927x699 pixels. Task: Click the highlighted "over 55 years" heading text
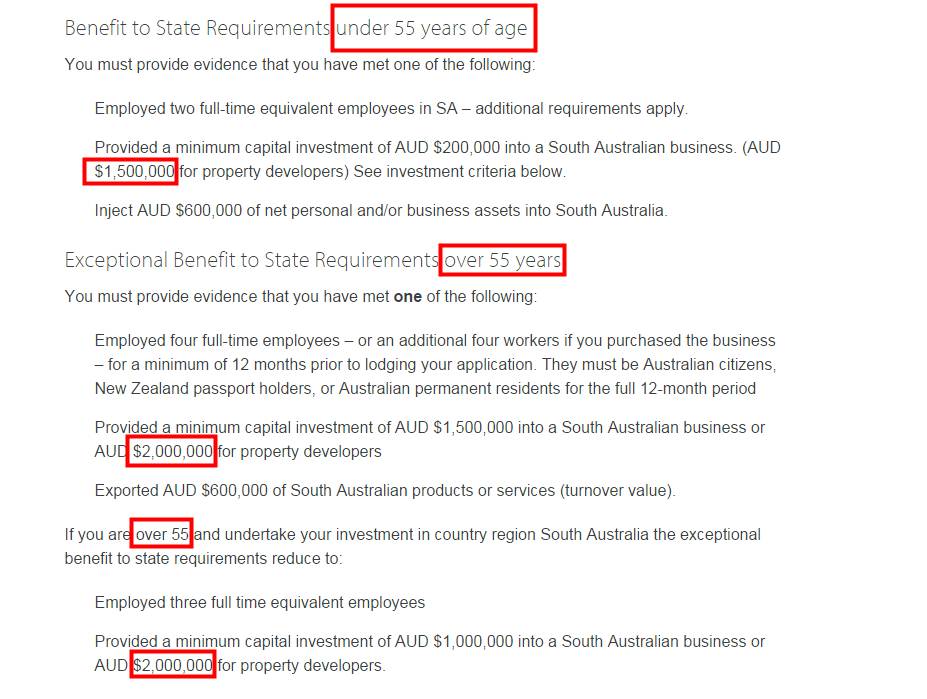[502, 260]
